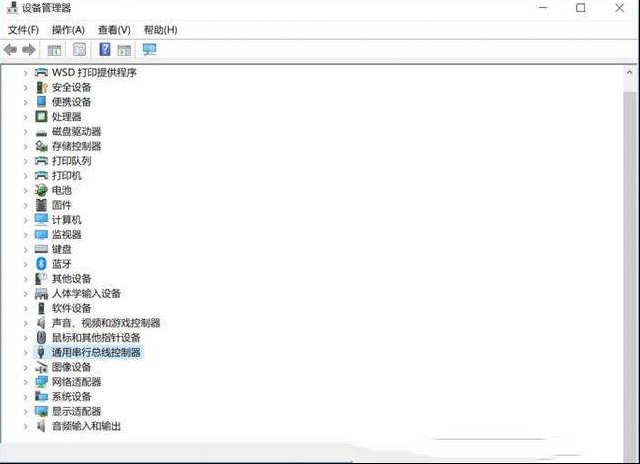Expand the 处理器 node
Viewport: 640px width, 464px height.
click(x=26, y=117)
